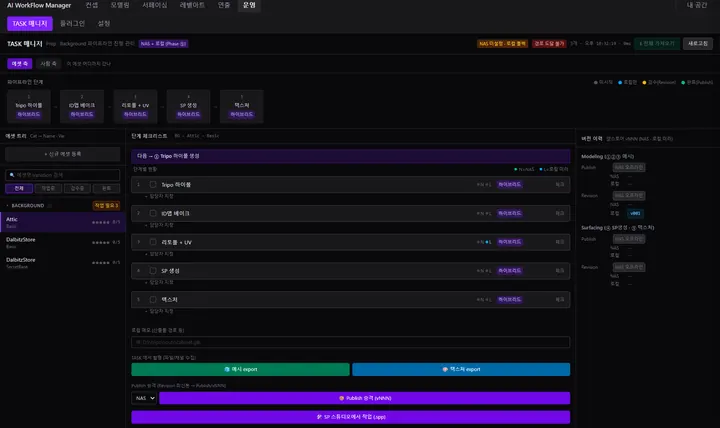Focus the asset search field

62,175
